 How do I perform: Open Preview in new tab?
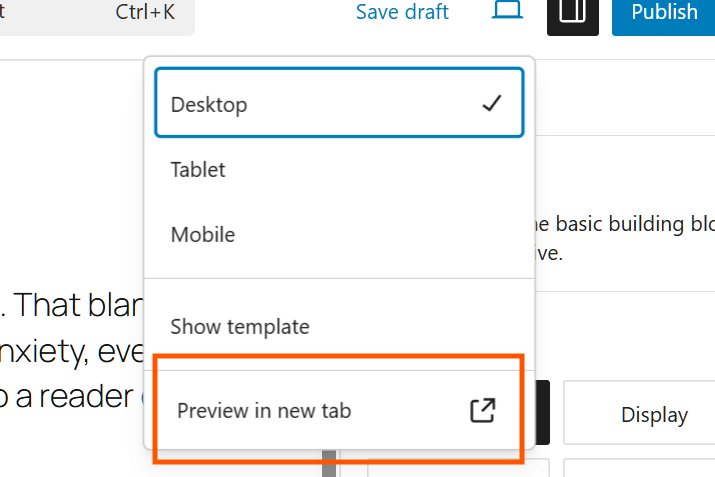click(x=264, y=411)
